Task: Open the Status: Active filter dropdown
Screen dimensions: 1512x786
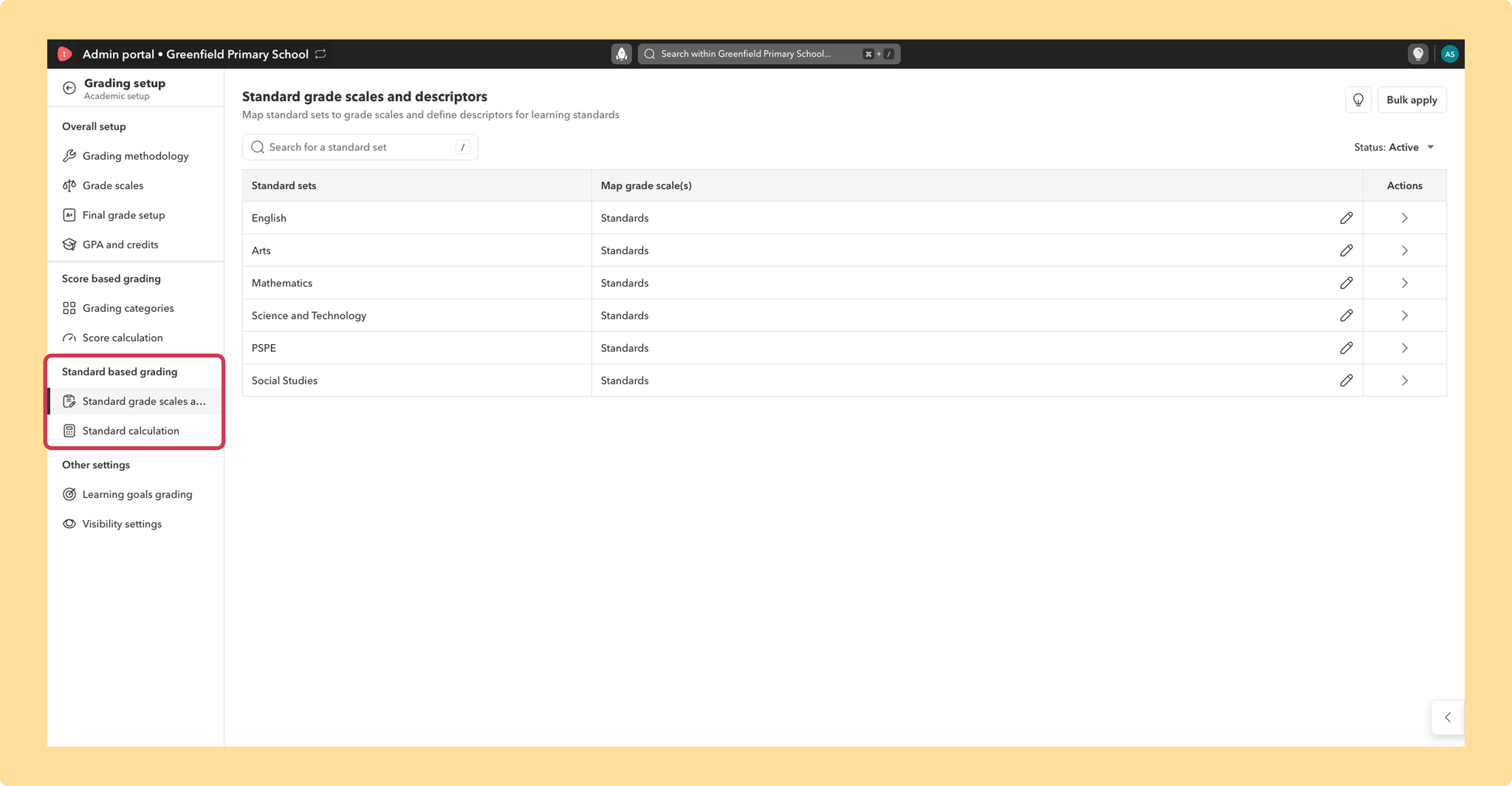Action: 1394,147
